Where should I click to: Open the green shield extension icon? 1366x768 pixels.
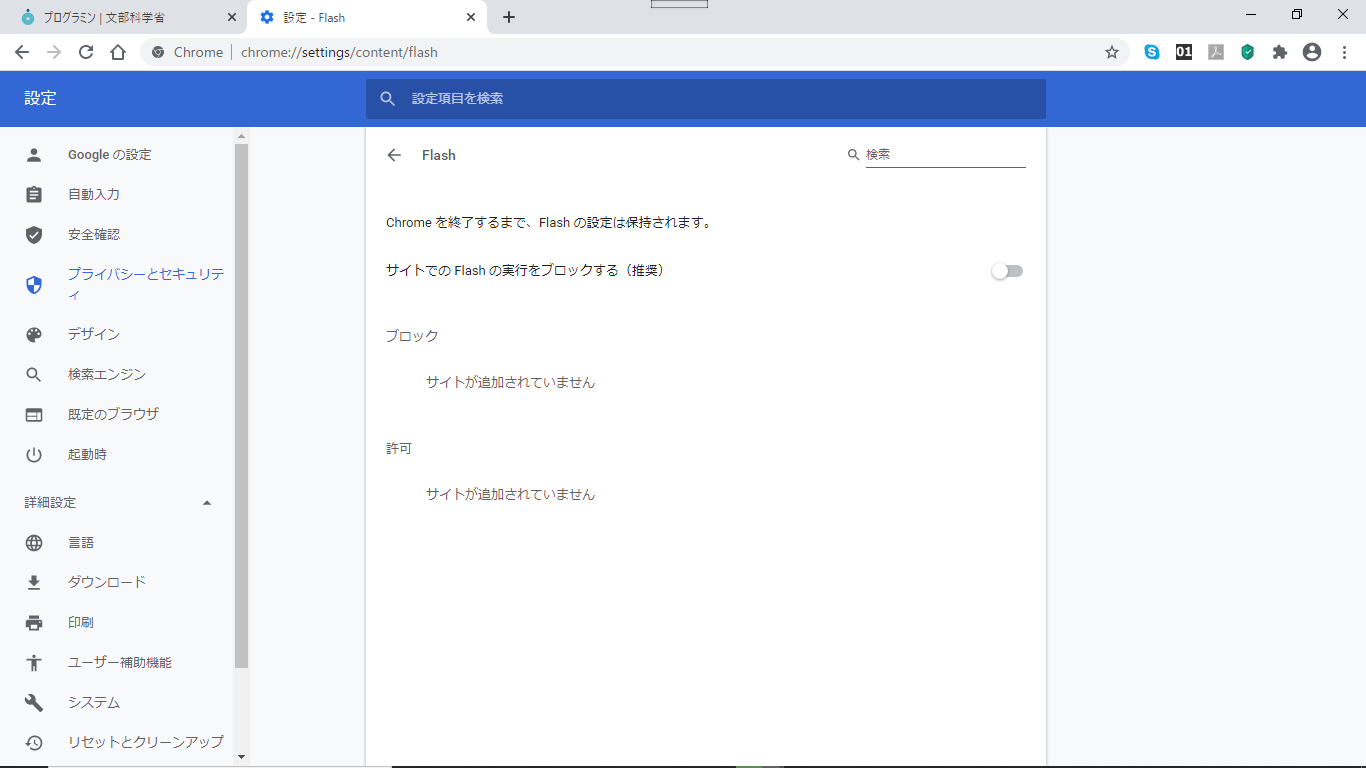1248,52
